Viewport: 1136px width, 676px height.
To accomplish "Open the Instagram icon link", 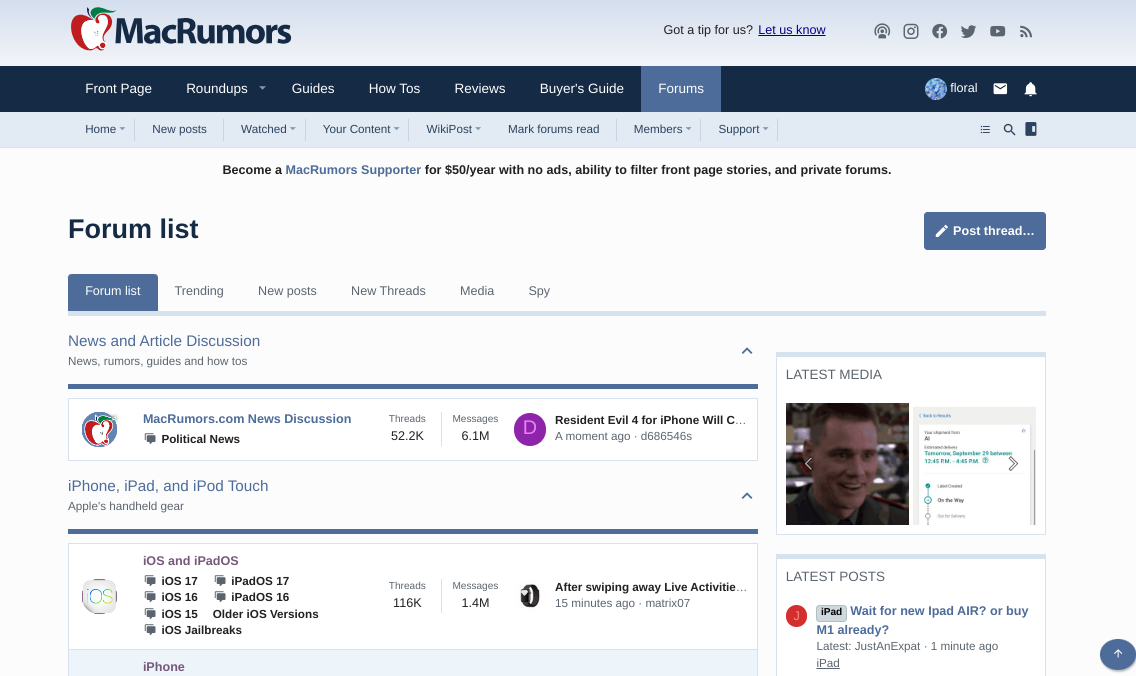I will click(x=911, y=31).
